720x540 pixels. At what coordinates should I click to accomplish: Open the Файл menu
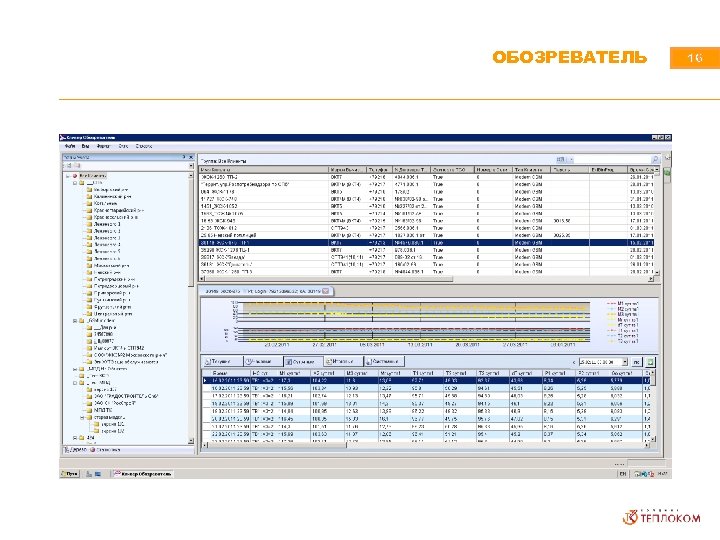pos(70,146)
